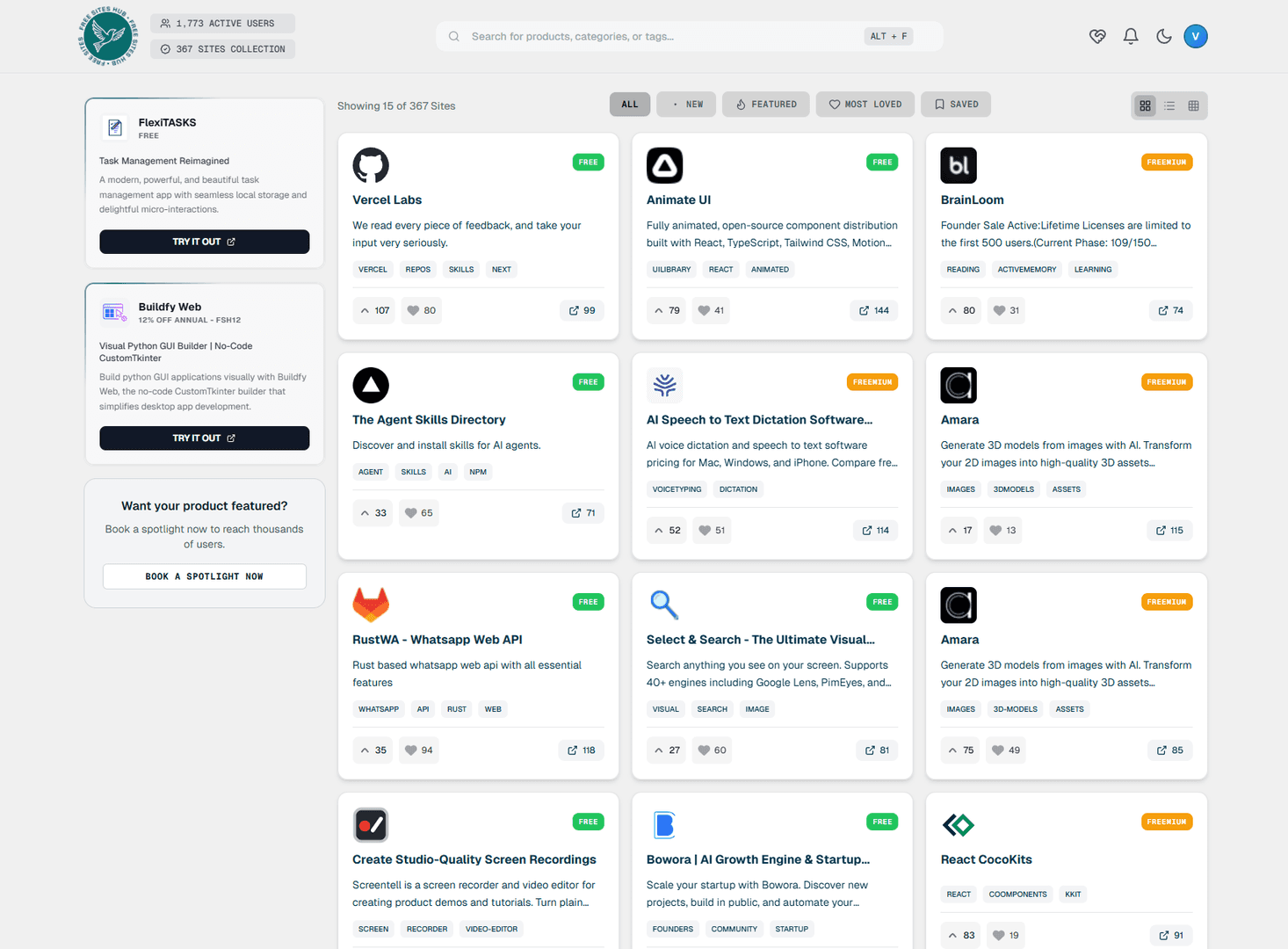Click BOOK A SPOTLIGHT NOW button
The width and height of the screenshot is (1288, 949).
(x=204, y=576)
